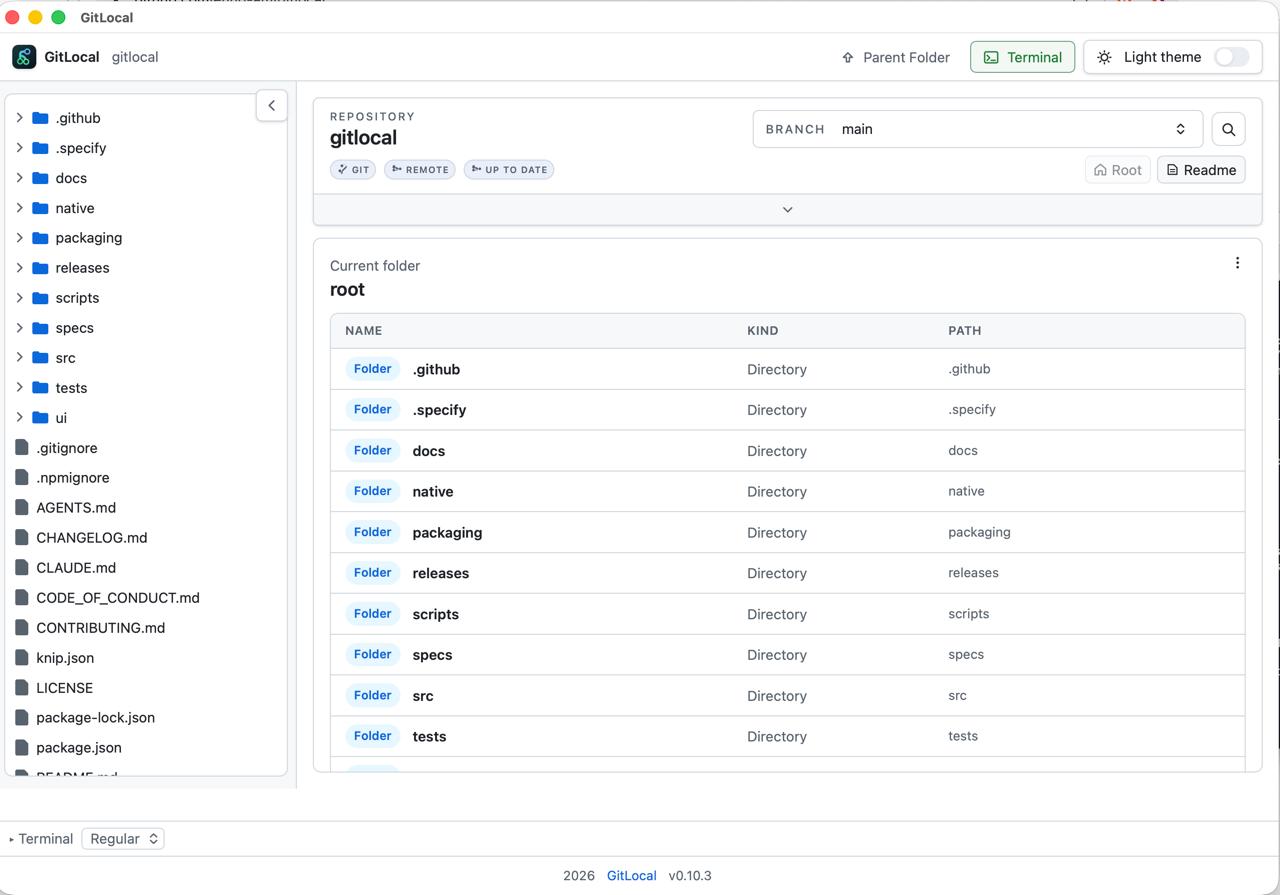Click the PATH column header

click(x=965, y=331)
